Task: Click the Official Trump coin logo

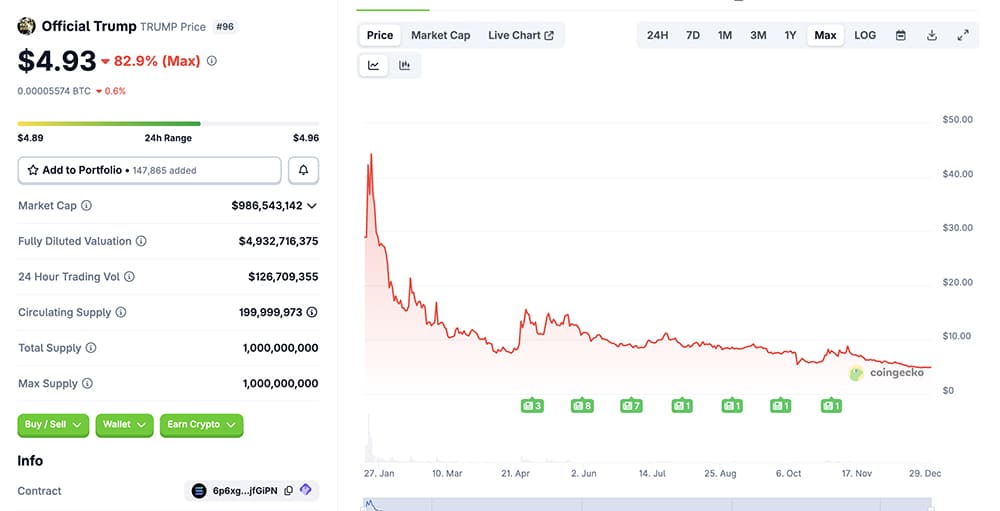Action: (26, 26)
